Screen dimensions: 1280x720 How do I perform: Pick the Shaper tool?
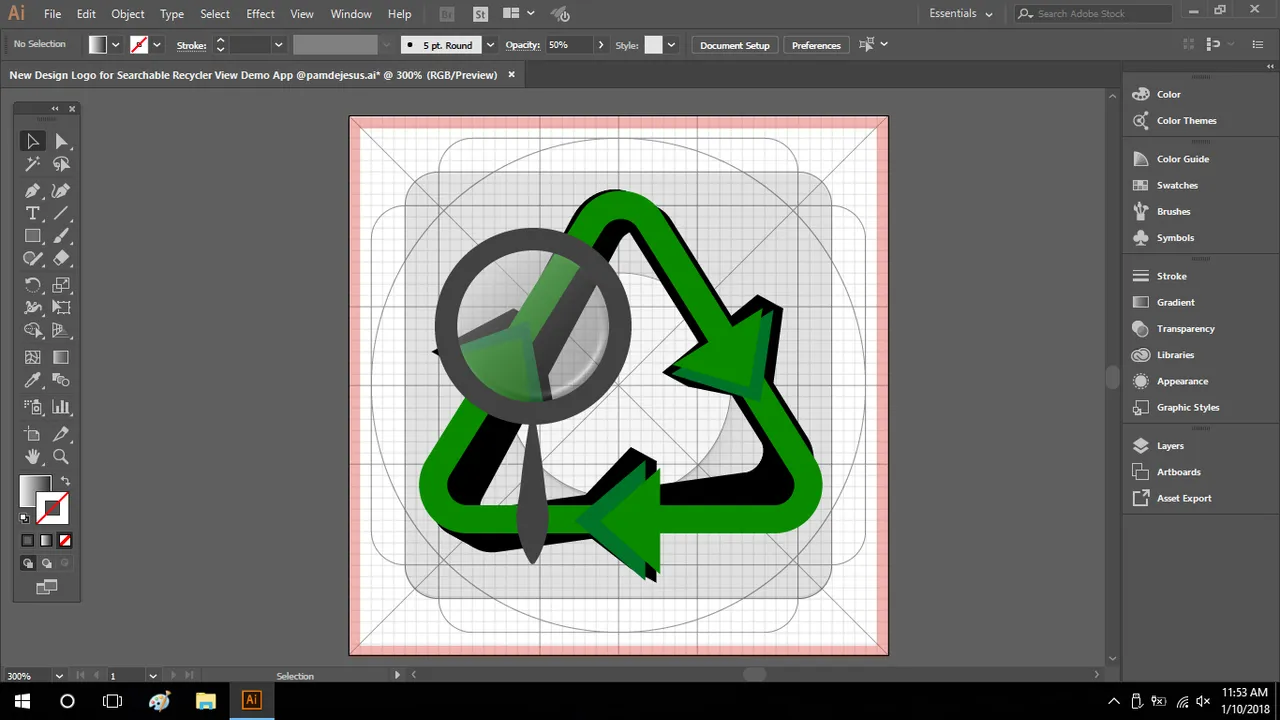point(33,259)
